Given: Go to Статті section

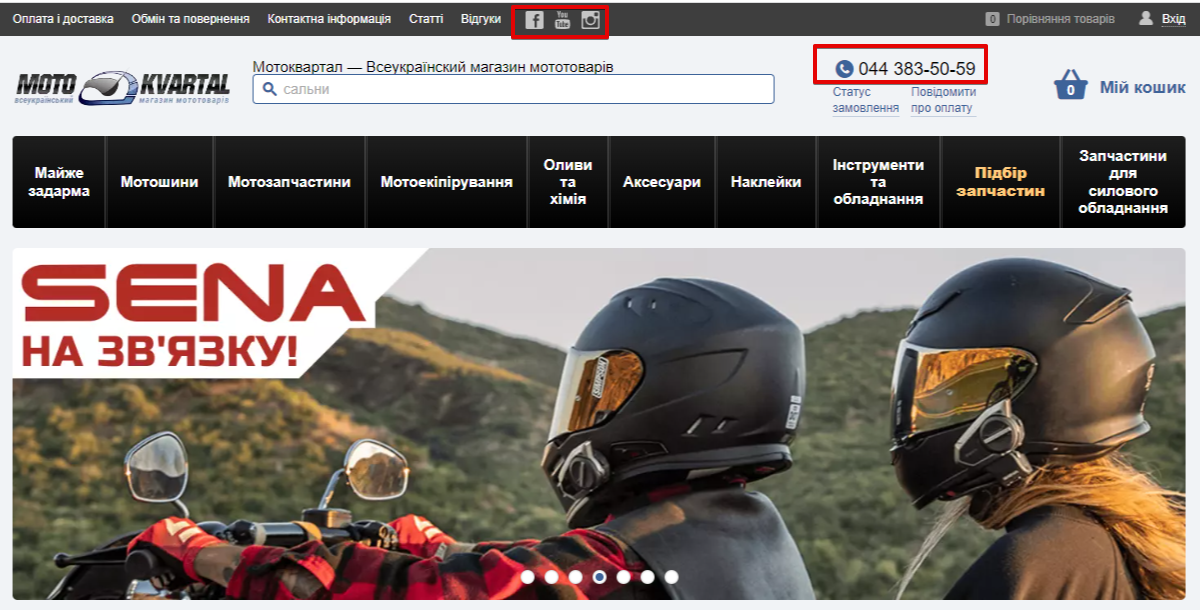Looking at the screenshot, I should tap(426, 19).
